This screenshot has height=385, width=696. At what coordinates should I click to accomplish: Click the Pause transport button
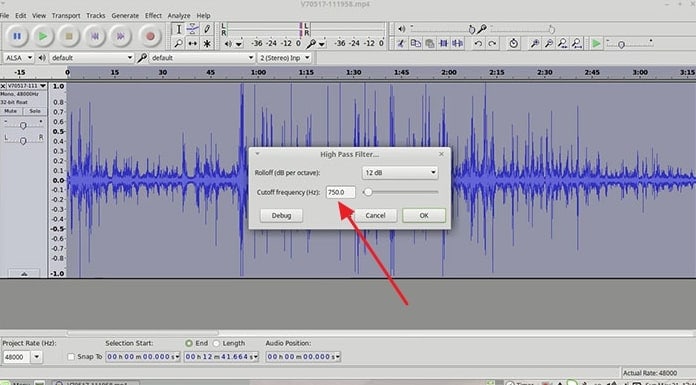click(17, 36)
